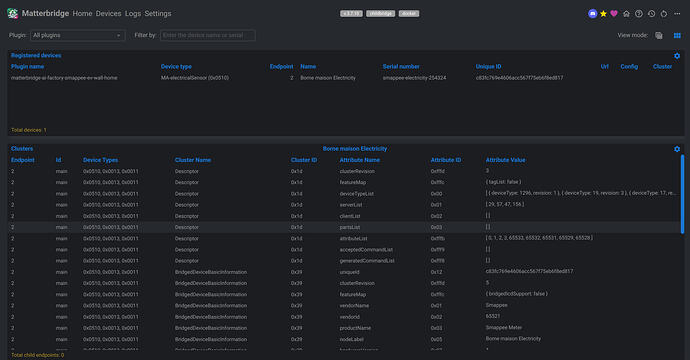Click the Device Types column header
This screenshot has height=360, width=690.
(100, 160)
